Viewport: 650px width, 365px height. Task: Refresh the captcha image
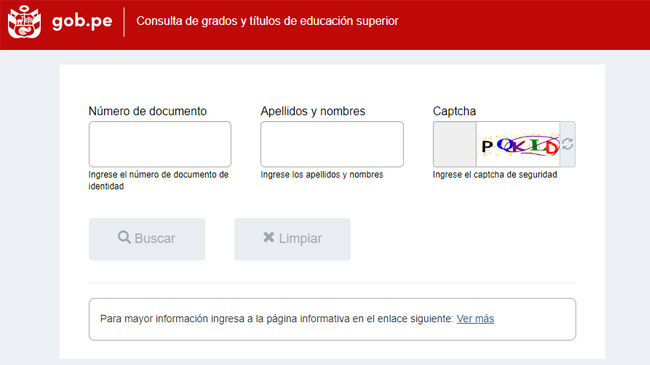pos(568,144)
